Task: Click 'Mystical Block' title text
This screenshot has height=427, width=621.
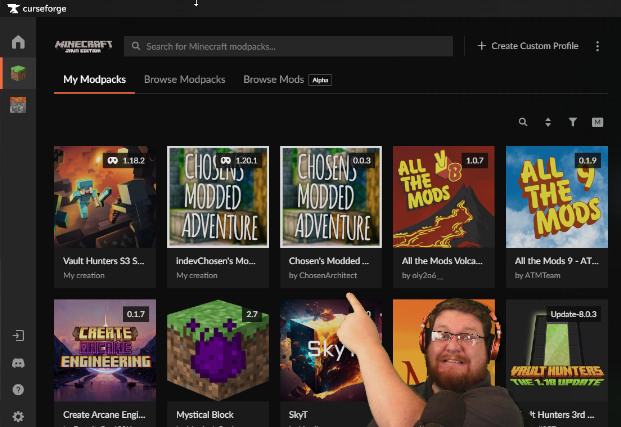Action: tap(205, 415)
